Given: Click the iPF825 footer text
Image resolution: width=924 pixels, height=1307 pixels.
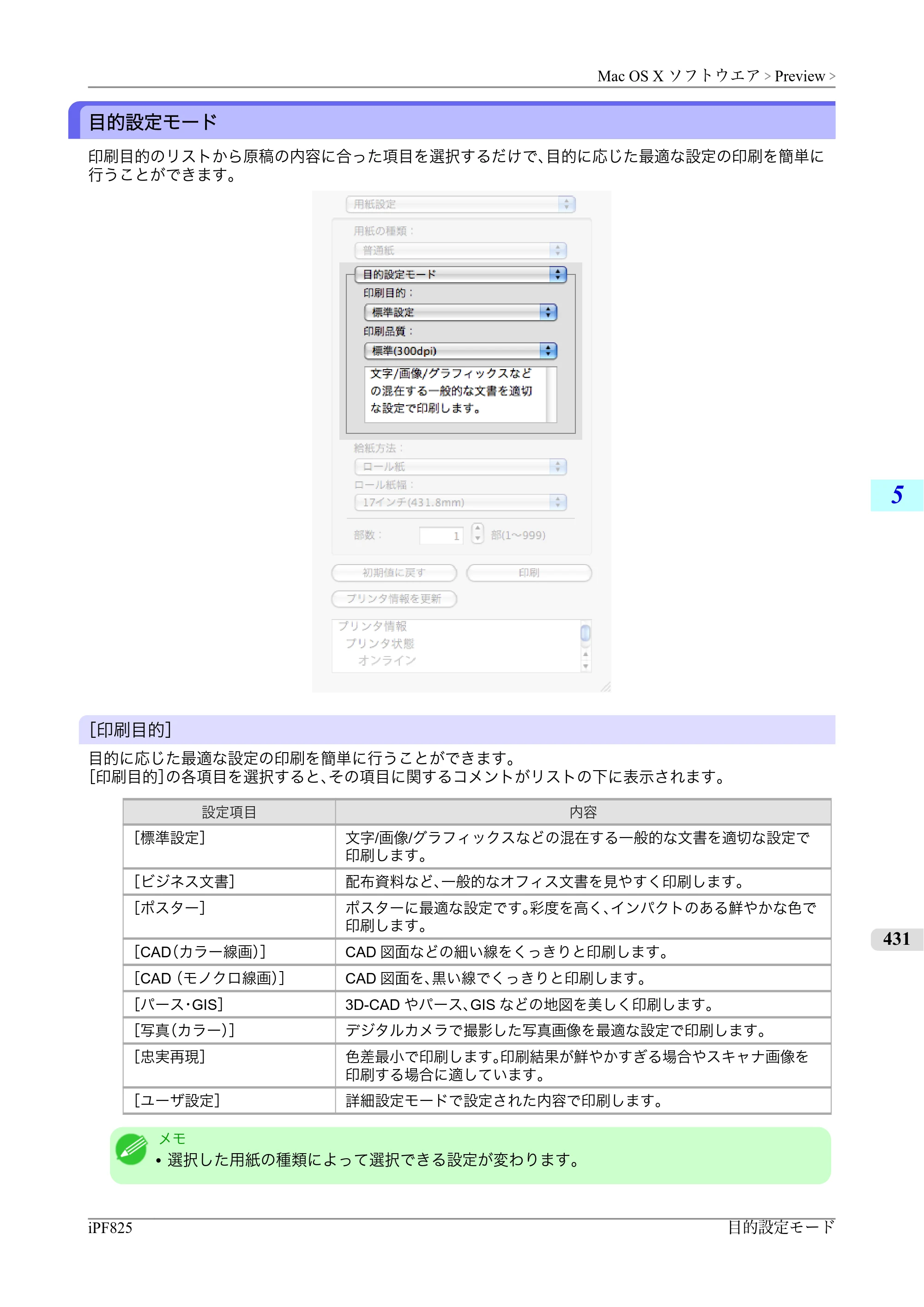Looking at the screenshot, I should (x=110, y=1228).
